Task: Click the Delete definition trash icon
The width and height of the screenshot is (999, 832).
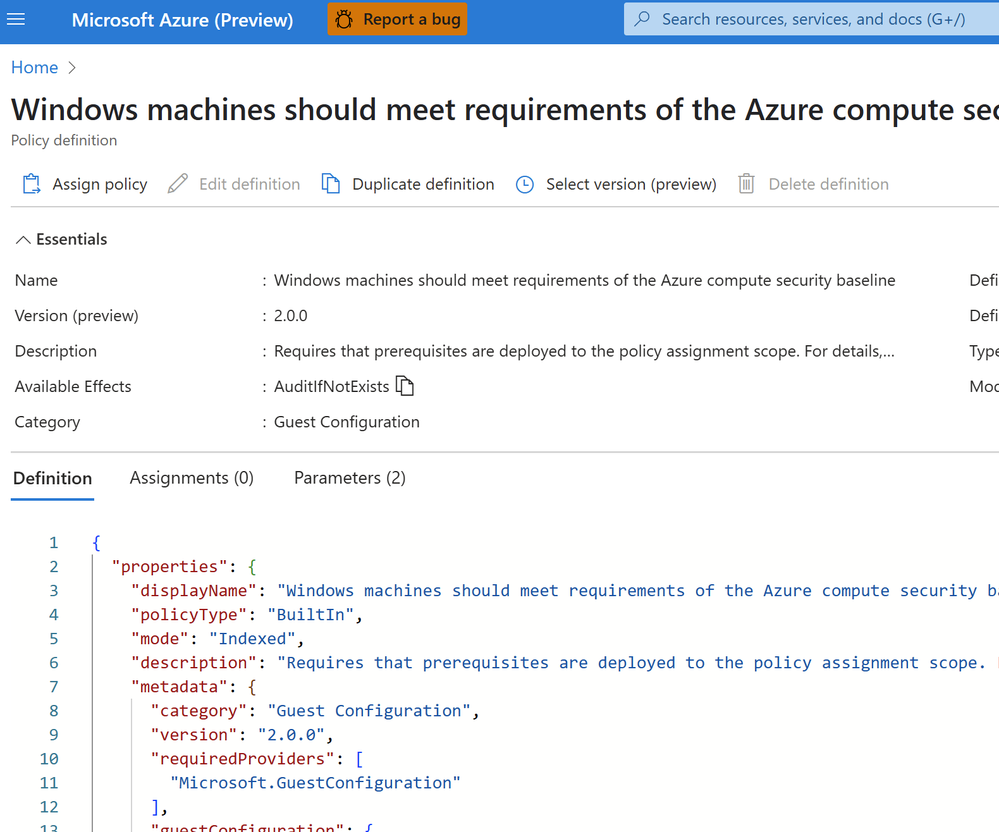Action: tap(746, 184)
